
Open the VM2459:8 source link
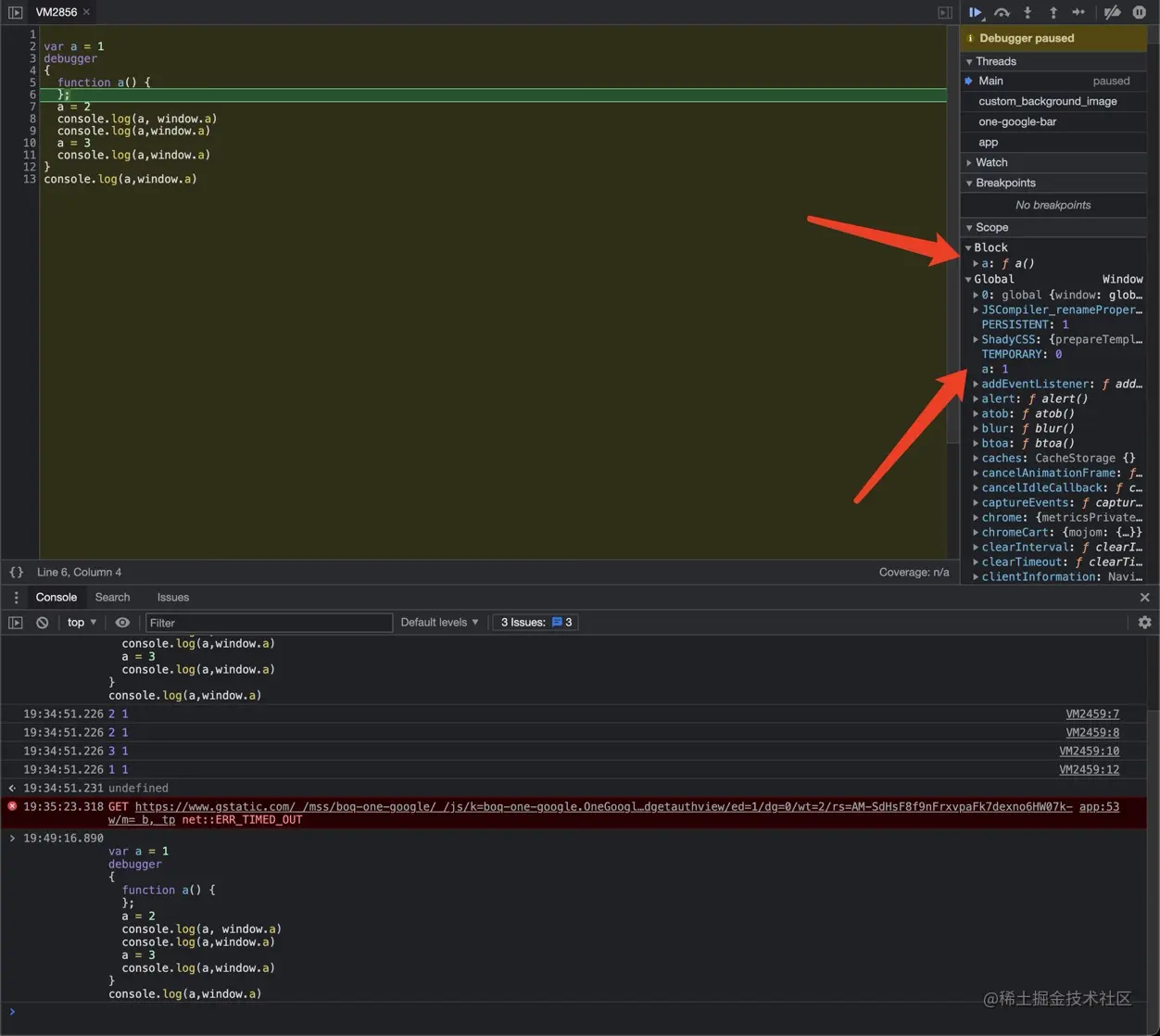coord(1092,732)
